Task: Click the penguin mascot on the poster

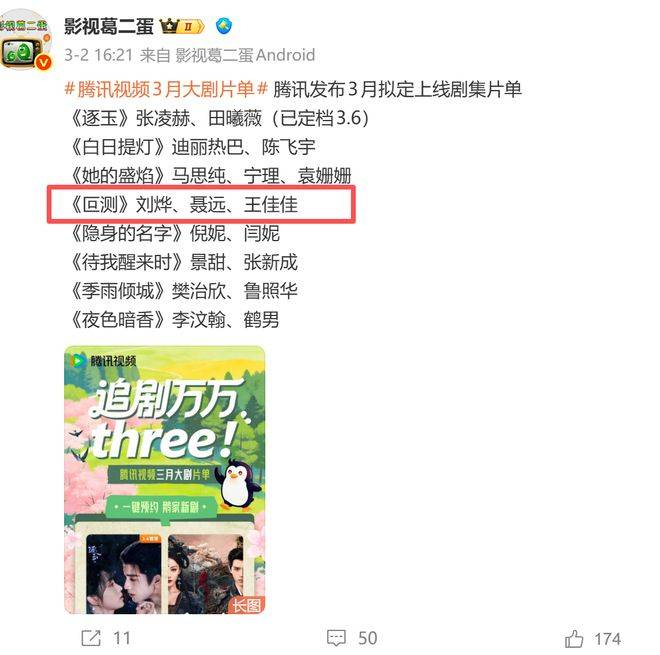Action: click(238, 484)
